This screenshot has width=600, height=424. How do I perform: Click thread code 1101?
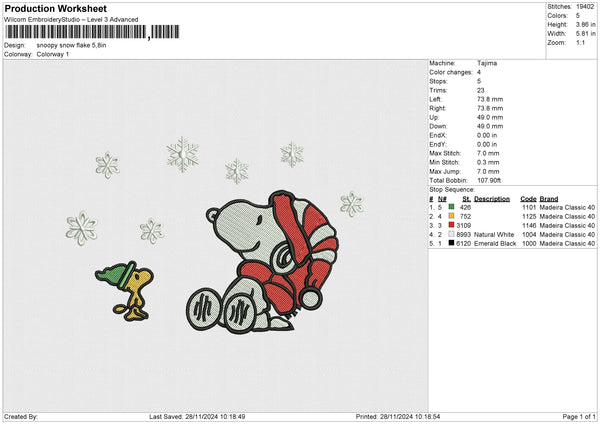529,207
